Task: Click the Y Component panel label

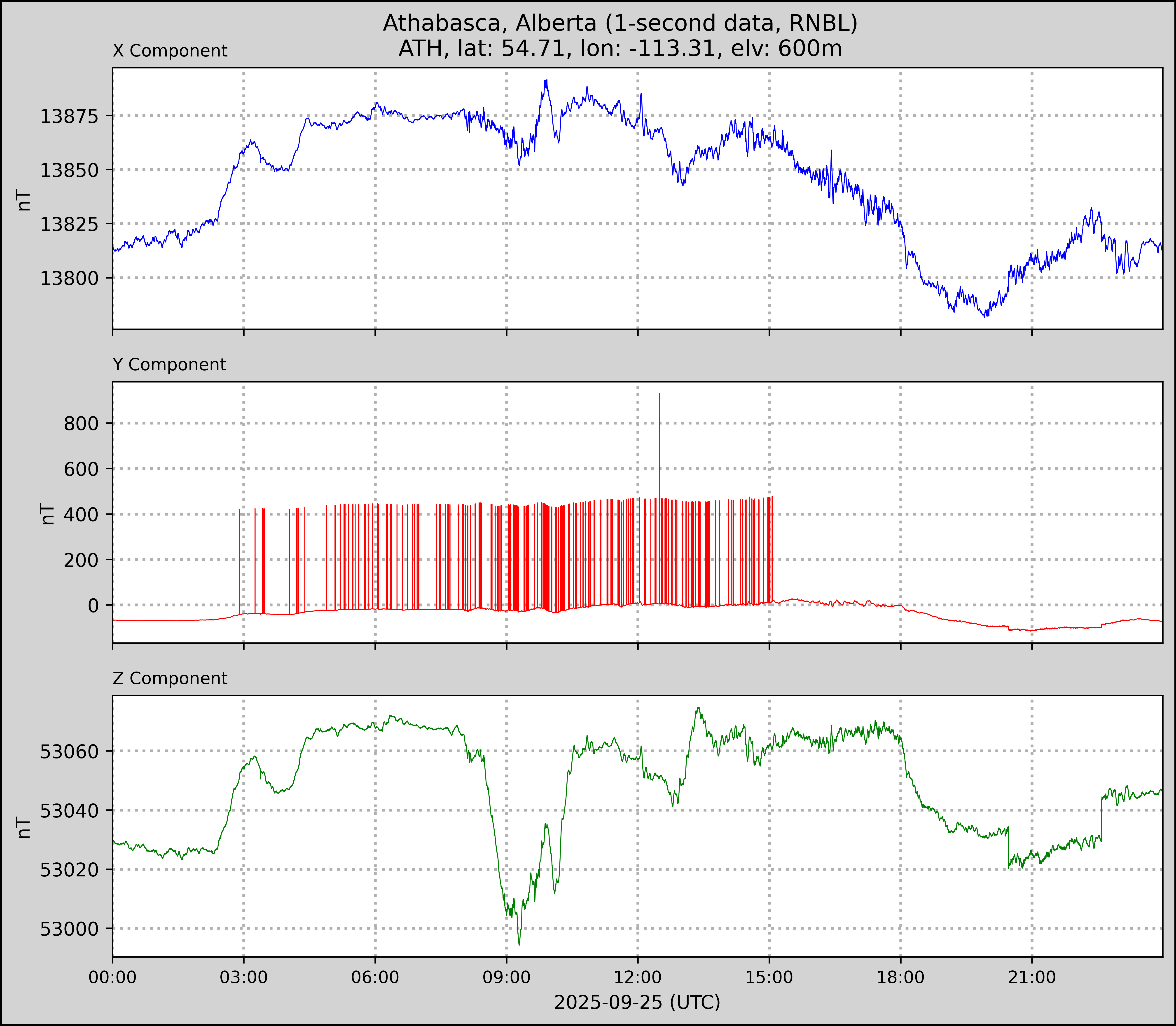Action: click(169, 365)
